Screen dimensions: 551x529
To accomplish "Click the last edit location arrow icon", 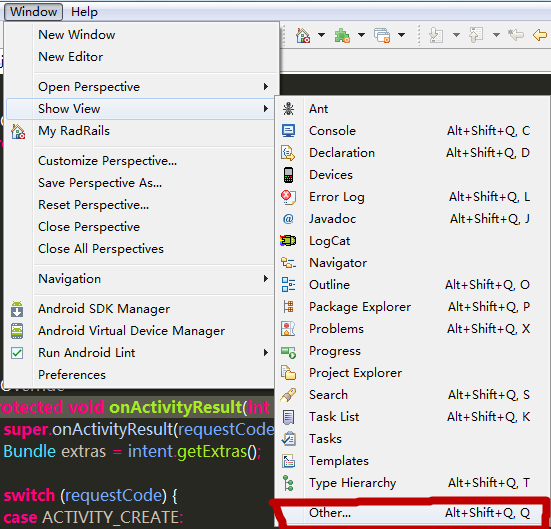I will pos(516,34).
